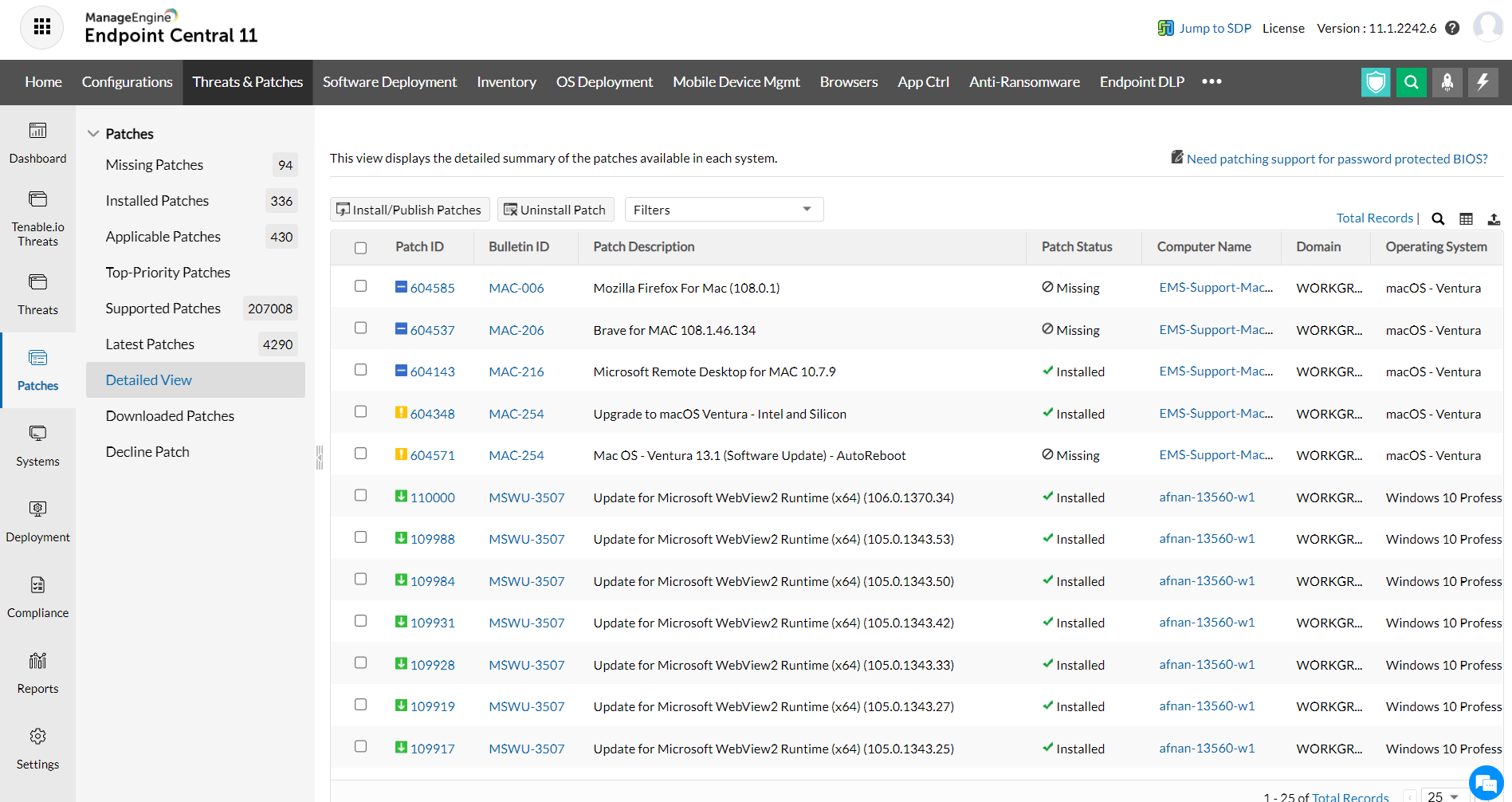Check the box for patch 604585
The width and height of the screenshot is (1512, 802).
(x=361, y=286)
